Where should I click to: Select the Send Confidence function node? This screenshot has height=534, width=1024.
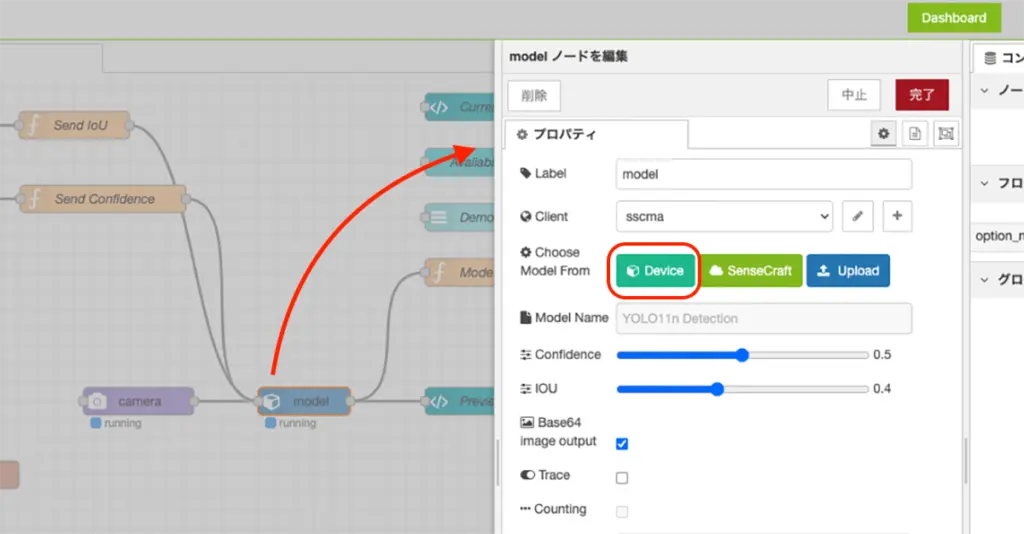102,199
